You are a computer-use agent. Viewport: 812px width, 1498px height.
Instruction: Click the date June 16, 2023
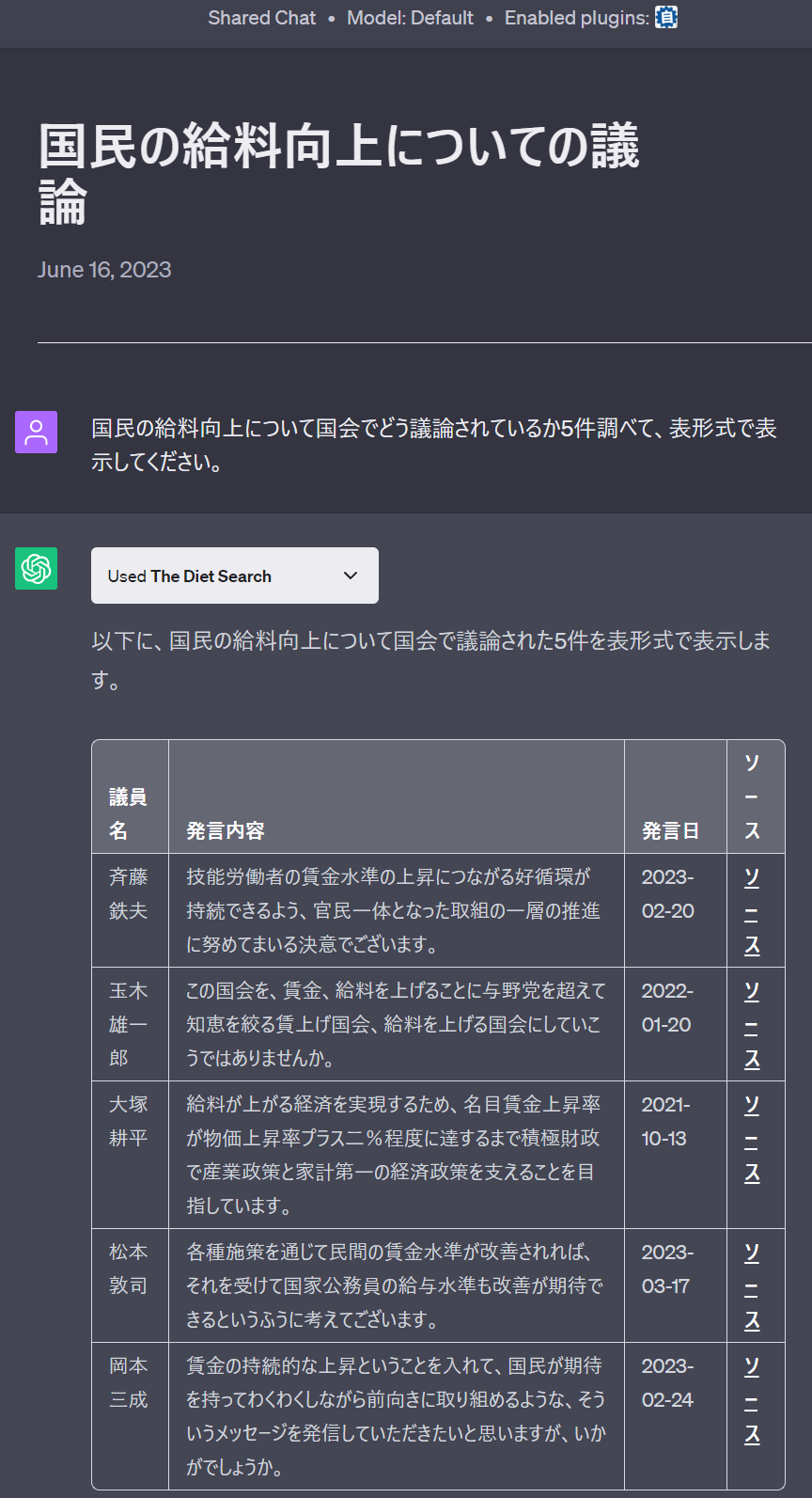[x=104, y=270]
